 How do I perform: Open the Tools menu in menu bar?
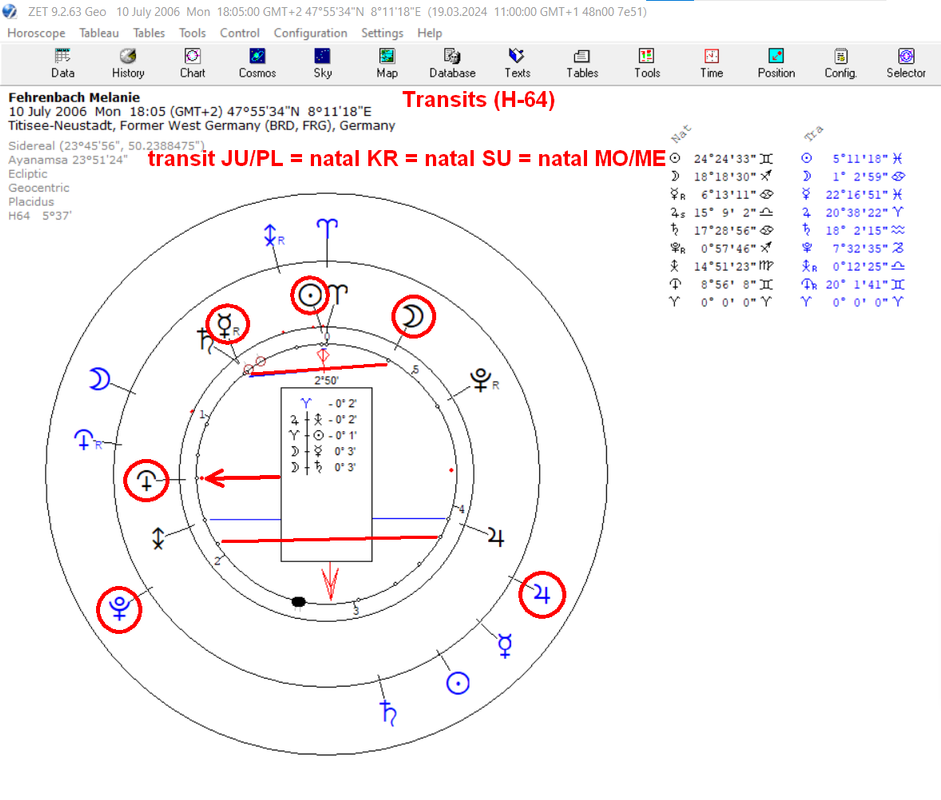click(x=192, y=33)
